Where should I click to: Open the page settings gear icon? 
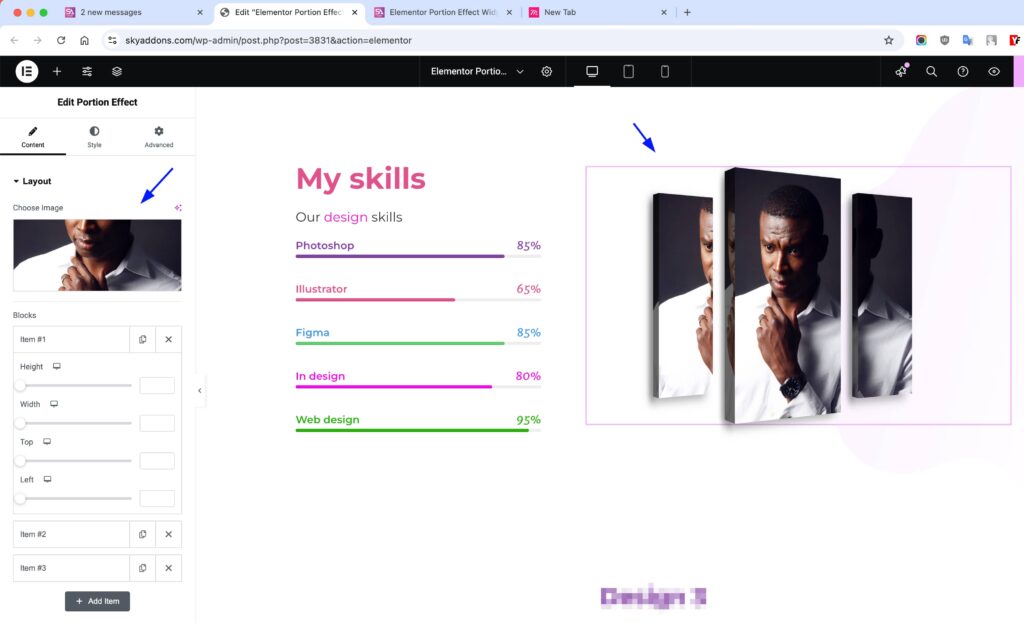tap(547, 71)
